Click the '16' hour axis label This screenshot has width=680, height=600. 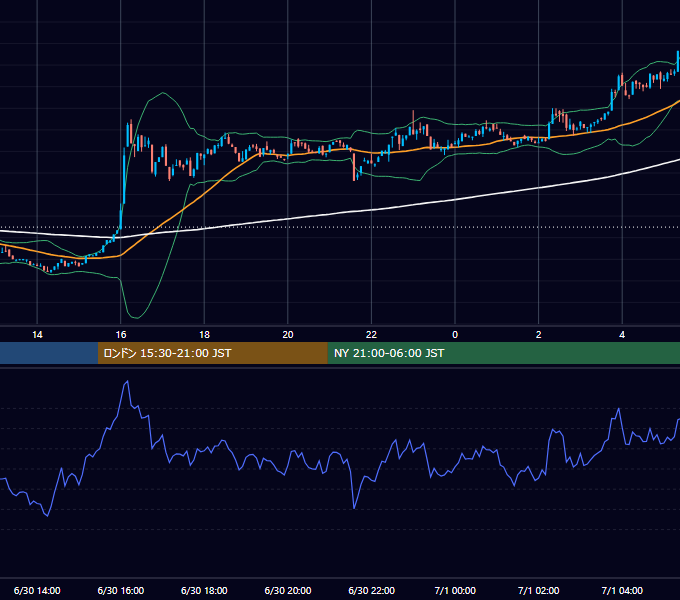[x=121, y=335]
